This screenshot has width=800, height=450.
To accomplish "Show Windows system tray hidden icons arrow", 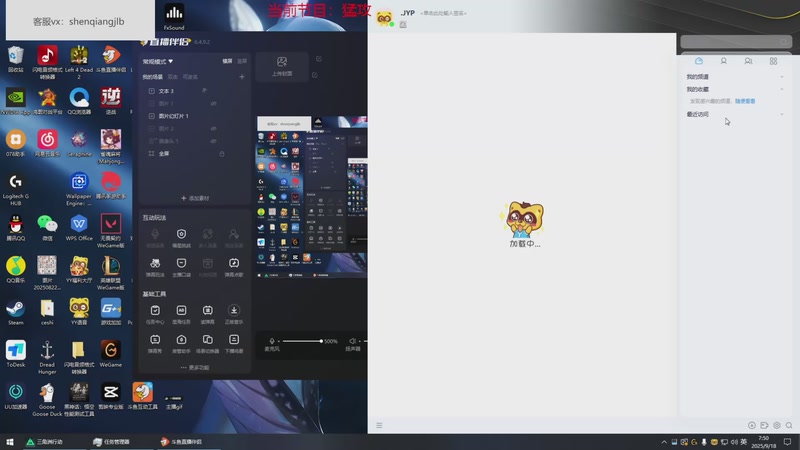I will pyautogui.click(x=664, y=442).
